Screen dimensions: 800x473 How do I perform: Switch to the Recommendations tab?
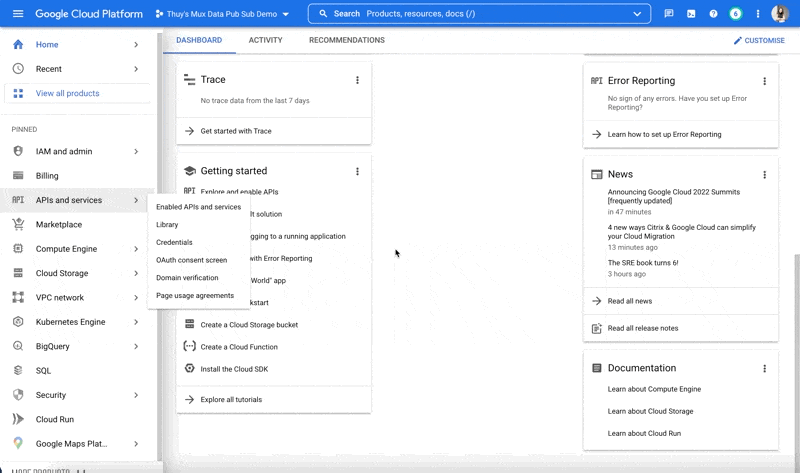click(347, 40)
